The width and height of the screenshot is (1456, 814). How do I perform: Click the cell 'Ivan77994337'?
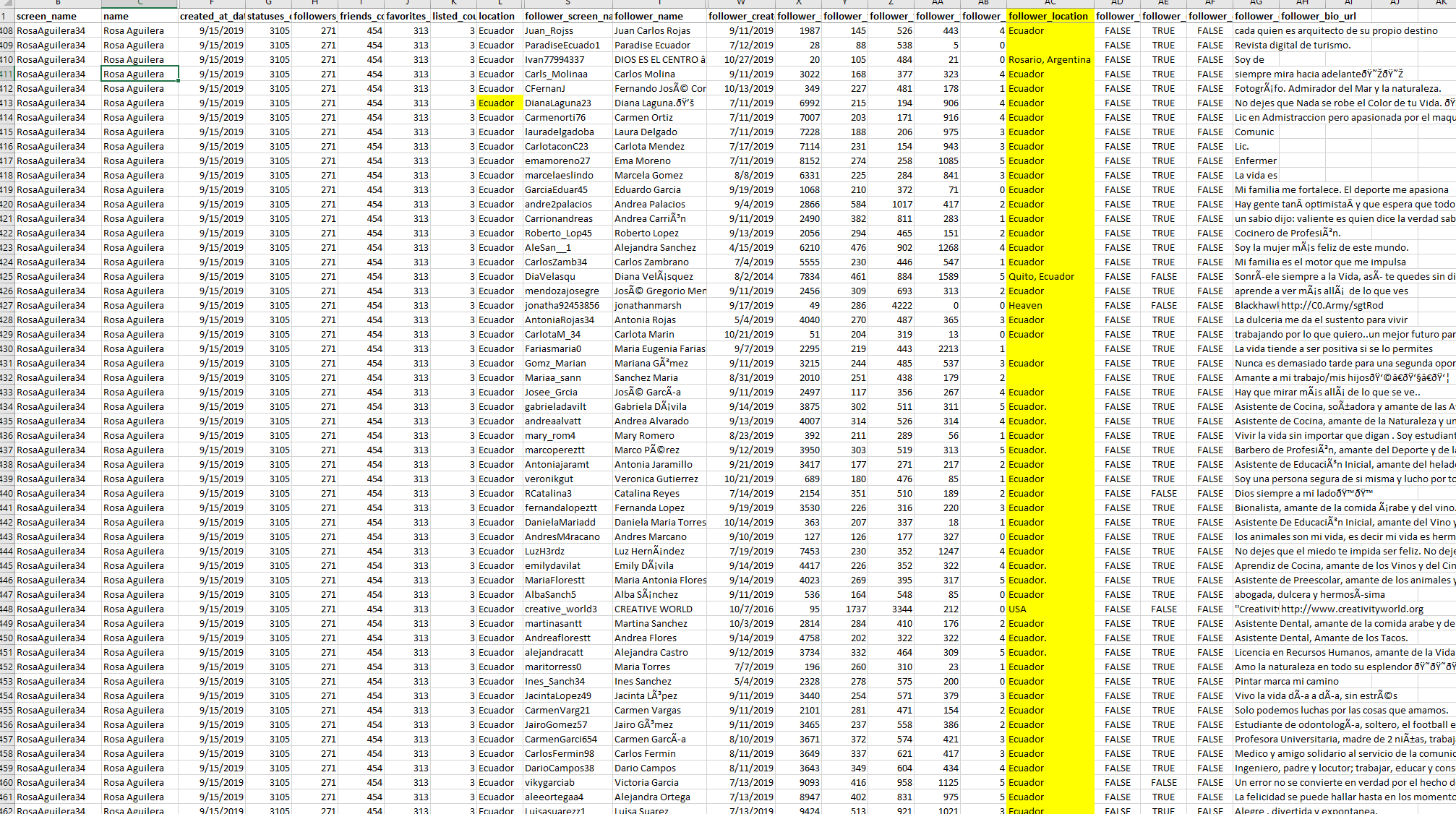pyautogui.click(x=568, y=59)
